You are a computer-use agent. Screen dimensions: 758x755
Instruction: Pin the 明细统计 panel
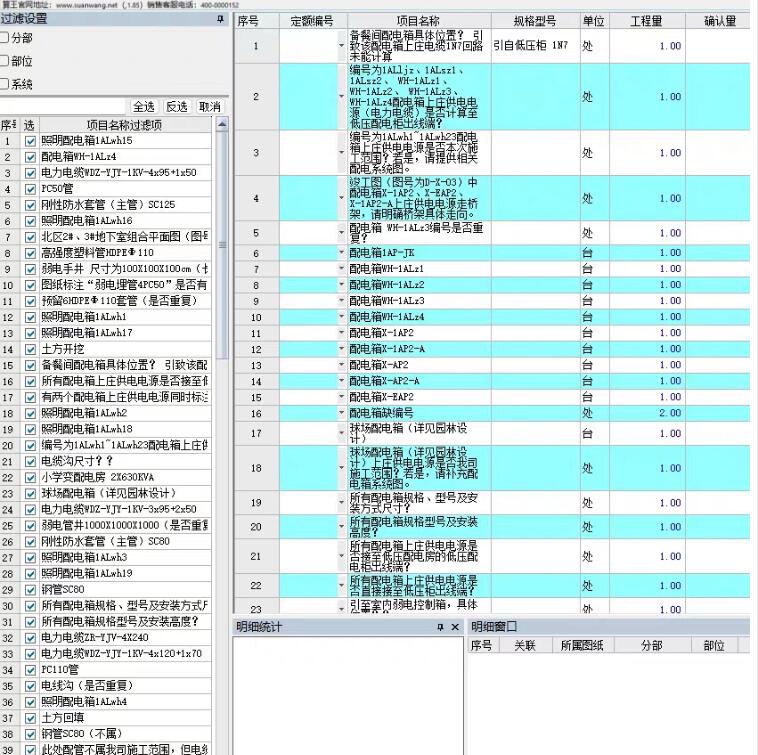click(x=440, y=627)
